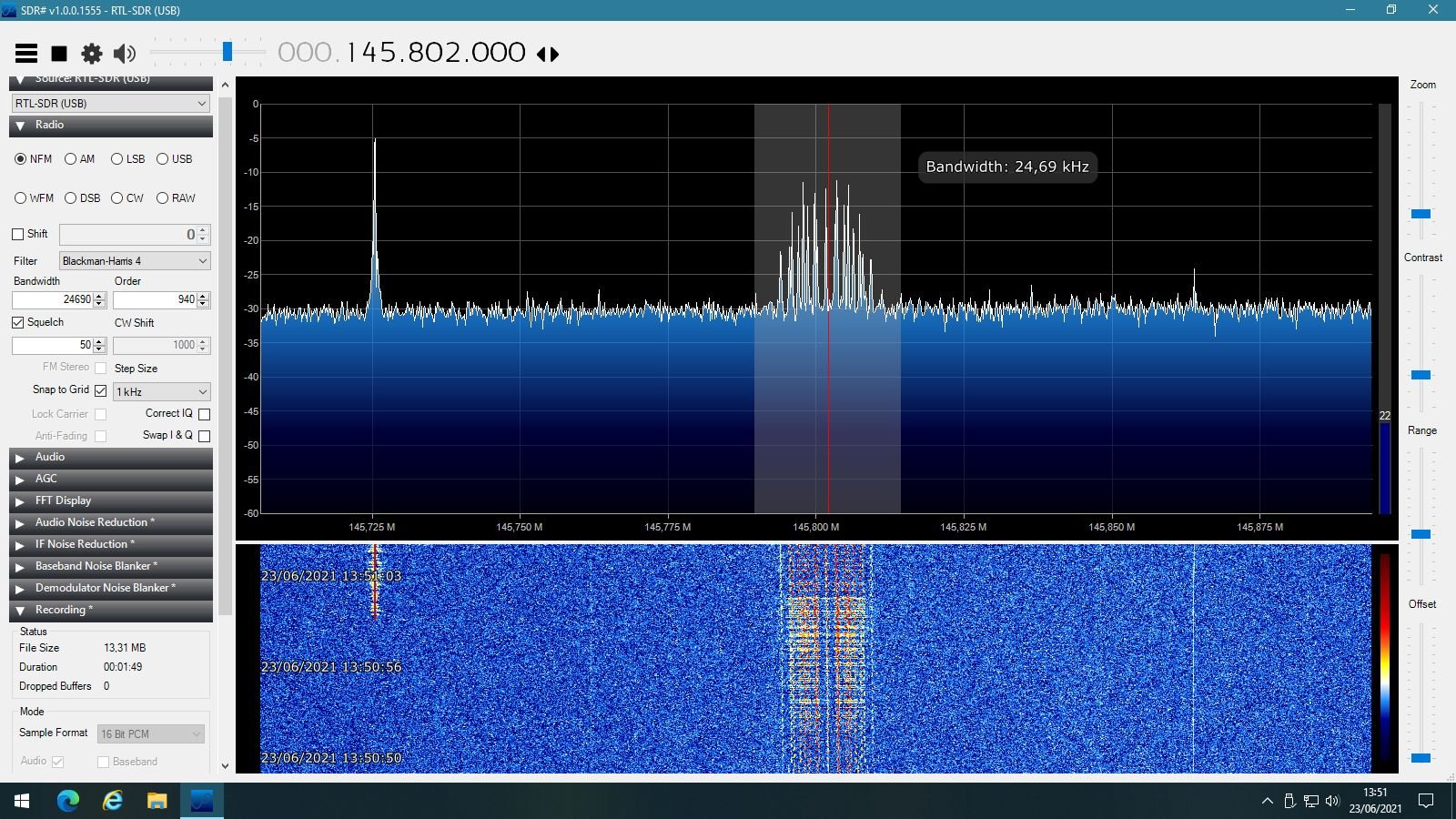1456x819 pixels.
Task: Collapse the Recording panel
Action: coord(111,611)
